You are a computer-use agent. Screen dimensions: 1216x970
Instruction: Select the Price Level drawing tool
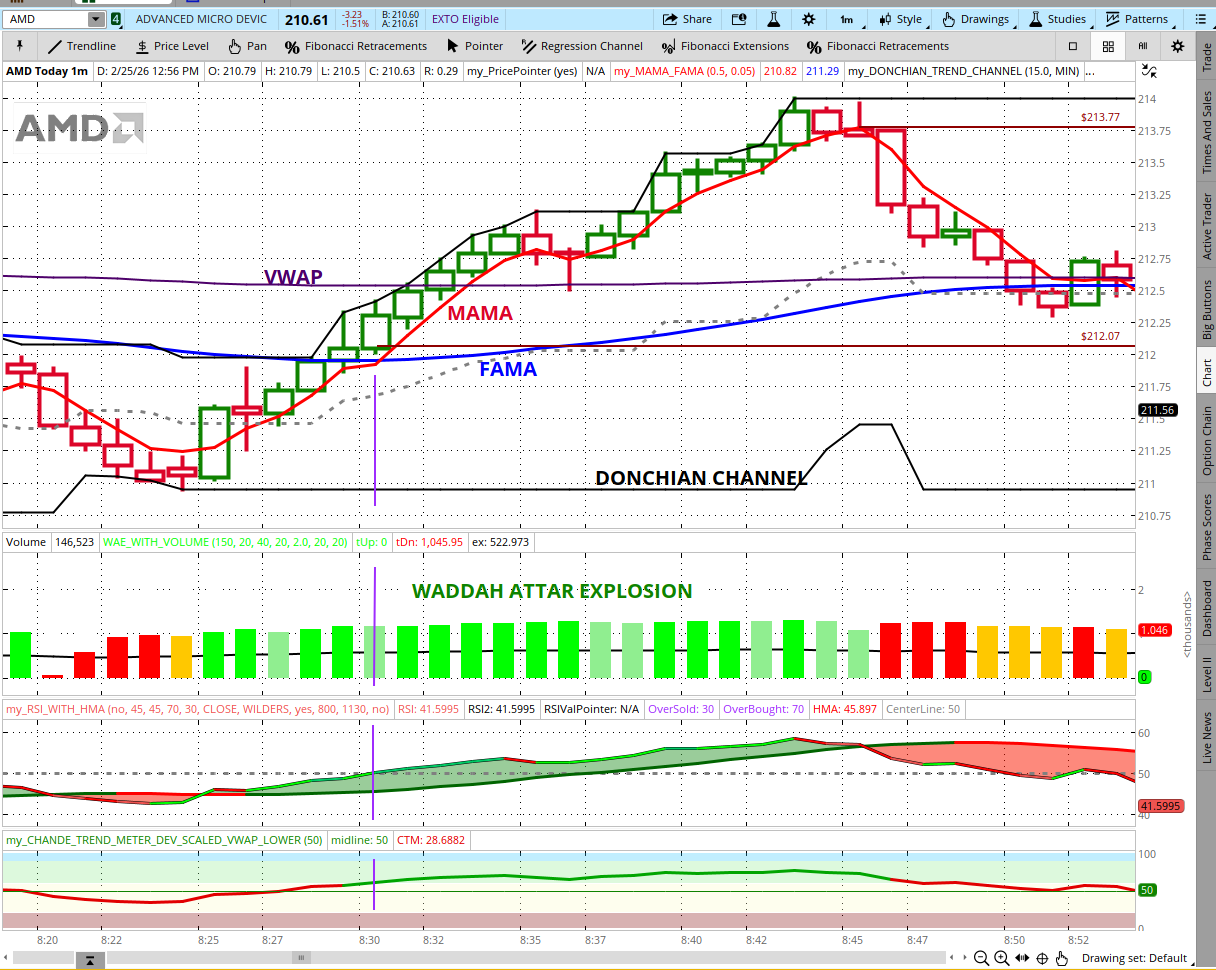pos(171,46)
